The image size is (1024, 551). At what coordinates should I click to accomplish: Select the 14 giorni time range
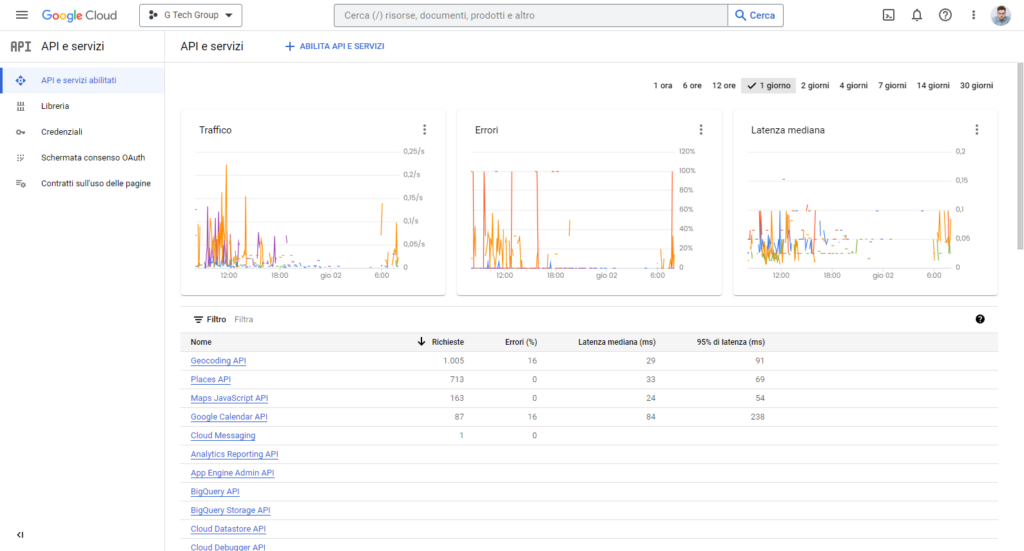tap(933, 86)
